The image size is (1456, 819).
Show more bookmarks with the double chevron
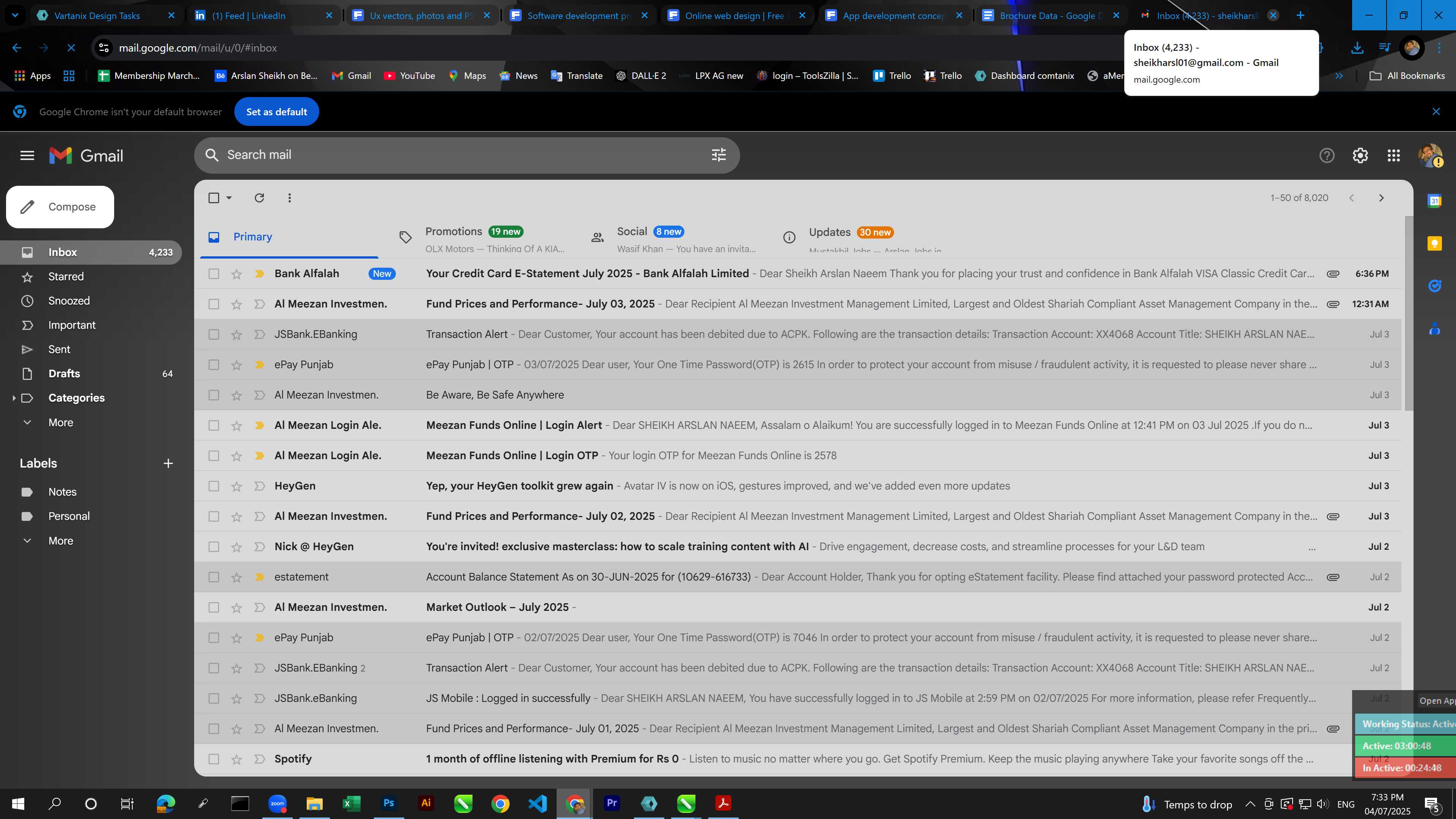pos(1338,76)
